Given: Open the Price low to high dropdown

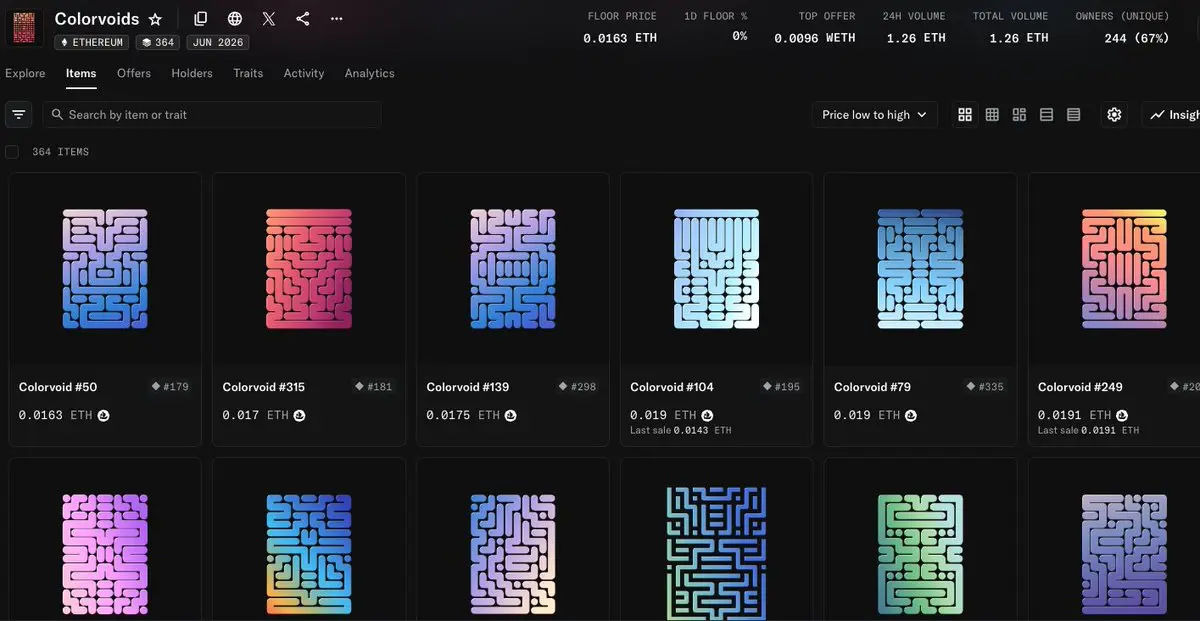Looking at the screenshot, I should coord(875,115).
